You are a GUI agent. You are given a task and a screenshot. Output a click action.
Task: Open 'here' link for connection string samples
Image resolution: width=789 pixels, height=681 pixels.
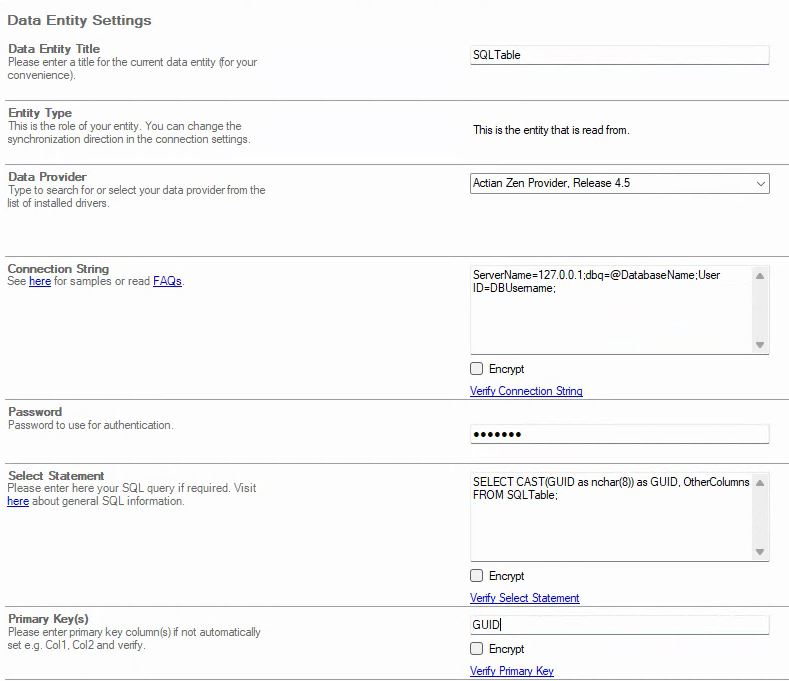click(40, 281)
